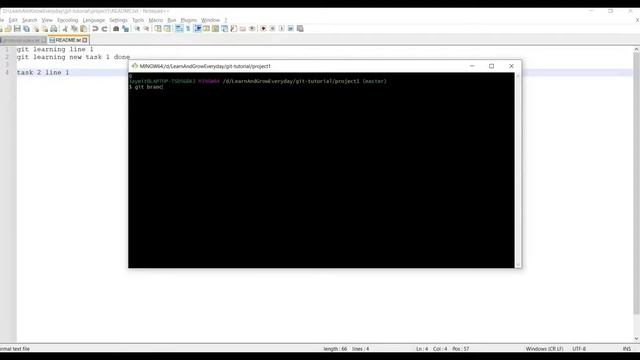Open the Macro menu

tap(156, 20)
